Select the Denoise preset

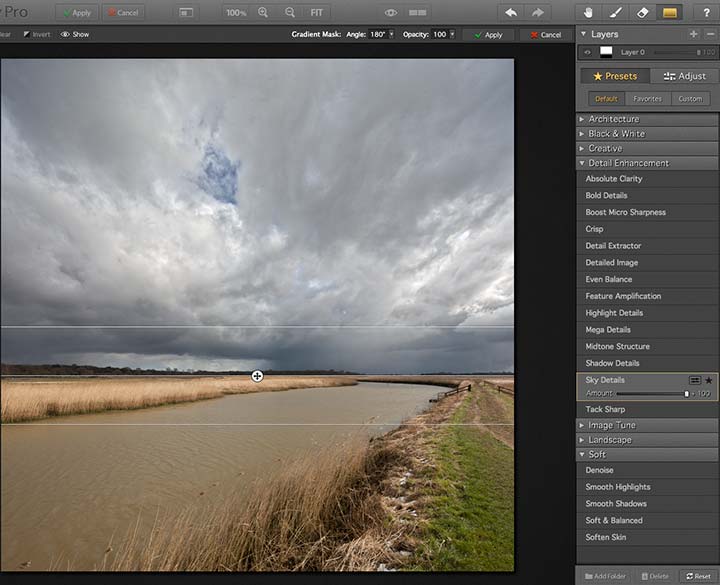coord(647,470)
